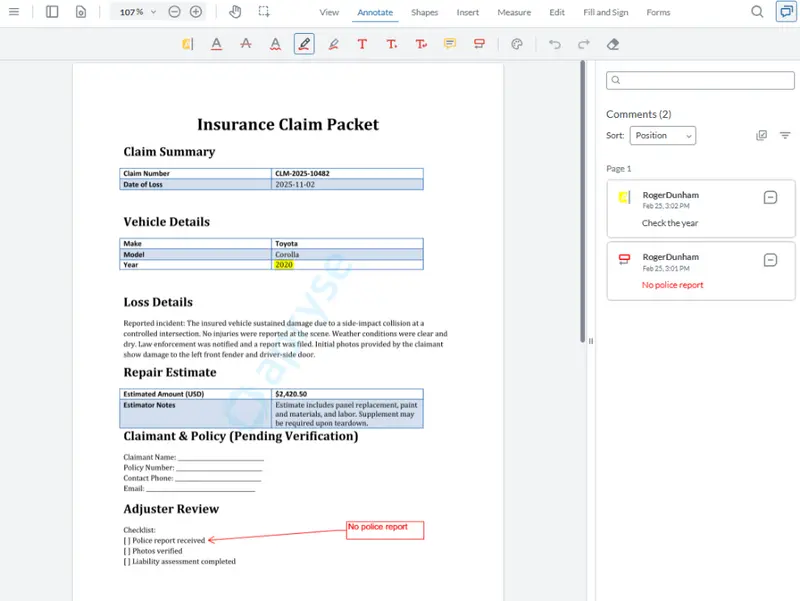
Task: Switch to the Edit tab
Action: 557,12
